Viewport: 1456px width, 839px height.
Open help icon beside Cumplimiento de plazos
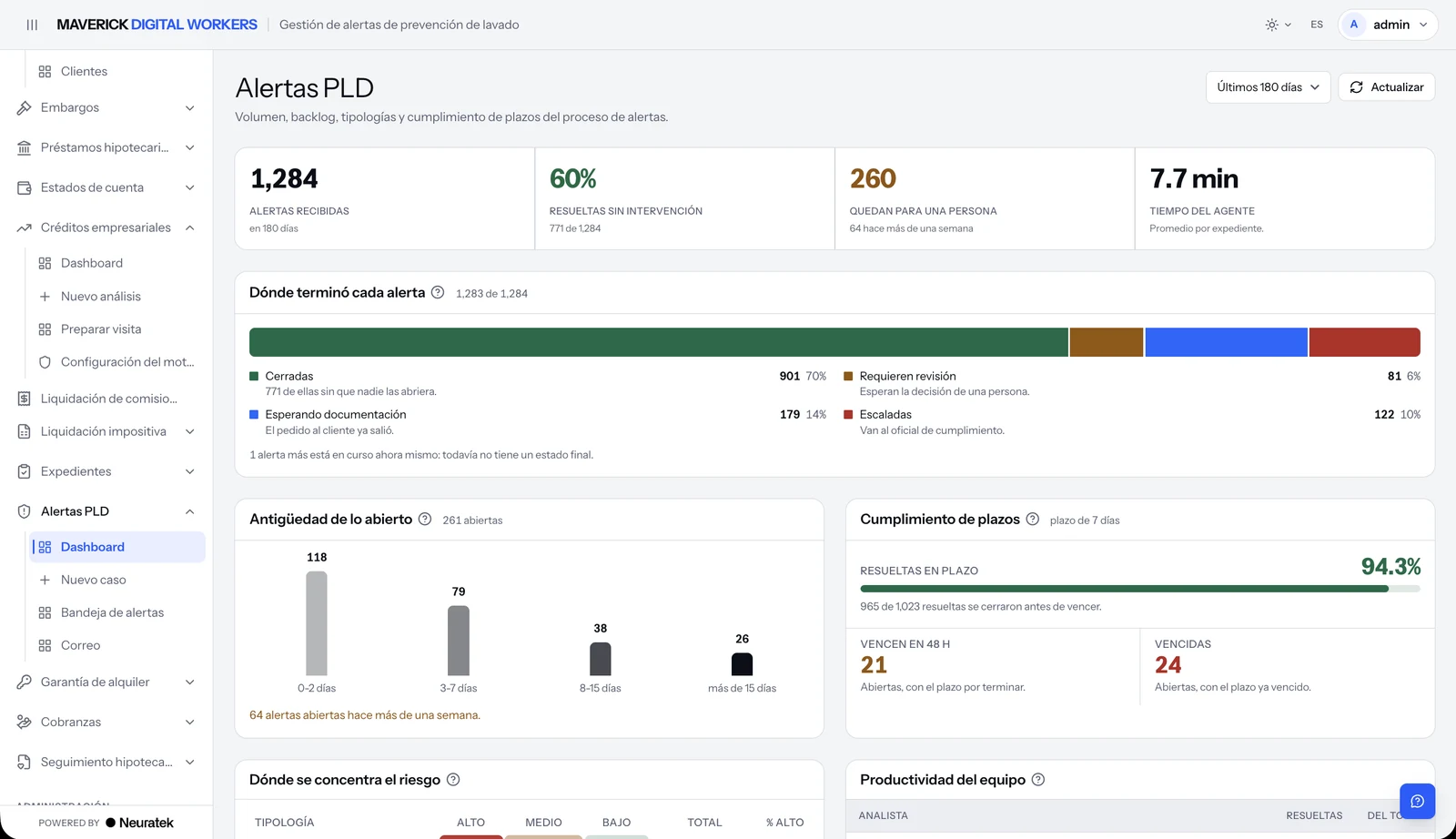pyautogui.click(x=1033, y=519)
